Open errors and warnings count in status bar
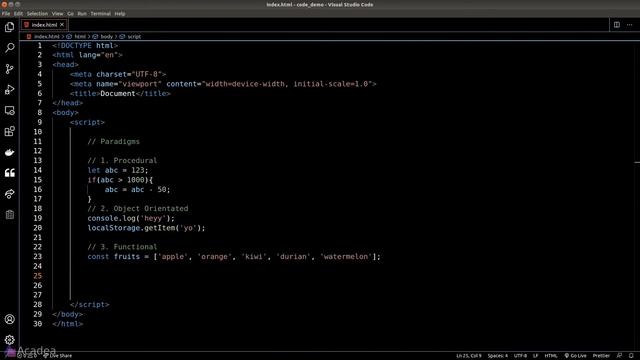The height and width of the screenshot is (360, 640). point(27,356)
